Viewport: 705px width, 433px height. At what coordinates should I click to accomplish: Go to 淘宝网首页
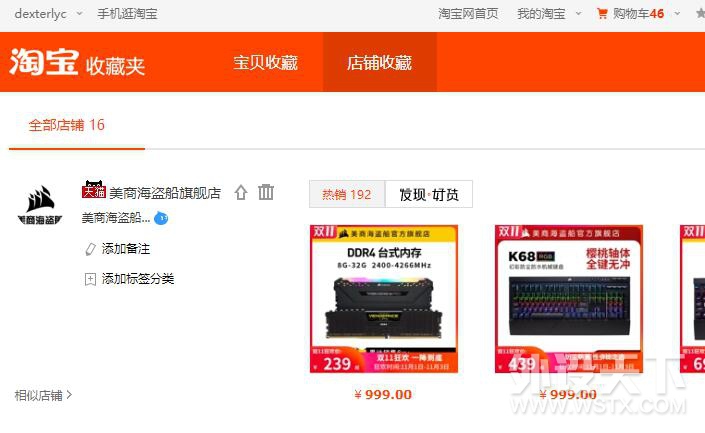click(468, 14)
